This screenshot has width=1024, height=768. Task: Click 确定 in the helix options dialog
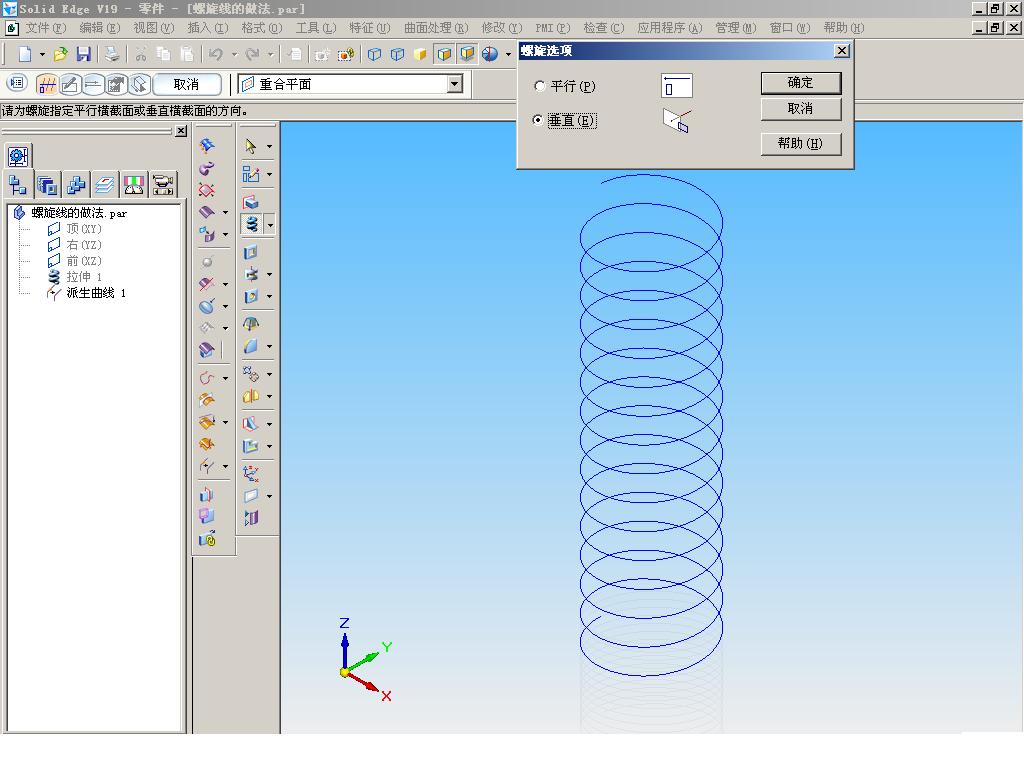click(x=801, y=83)
